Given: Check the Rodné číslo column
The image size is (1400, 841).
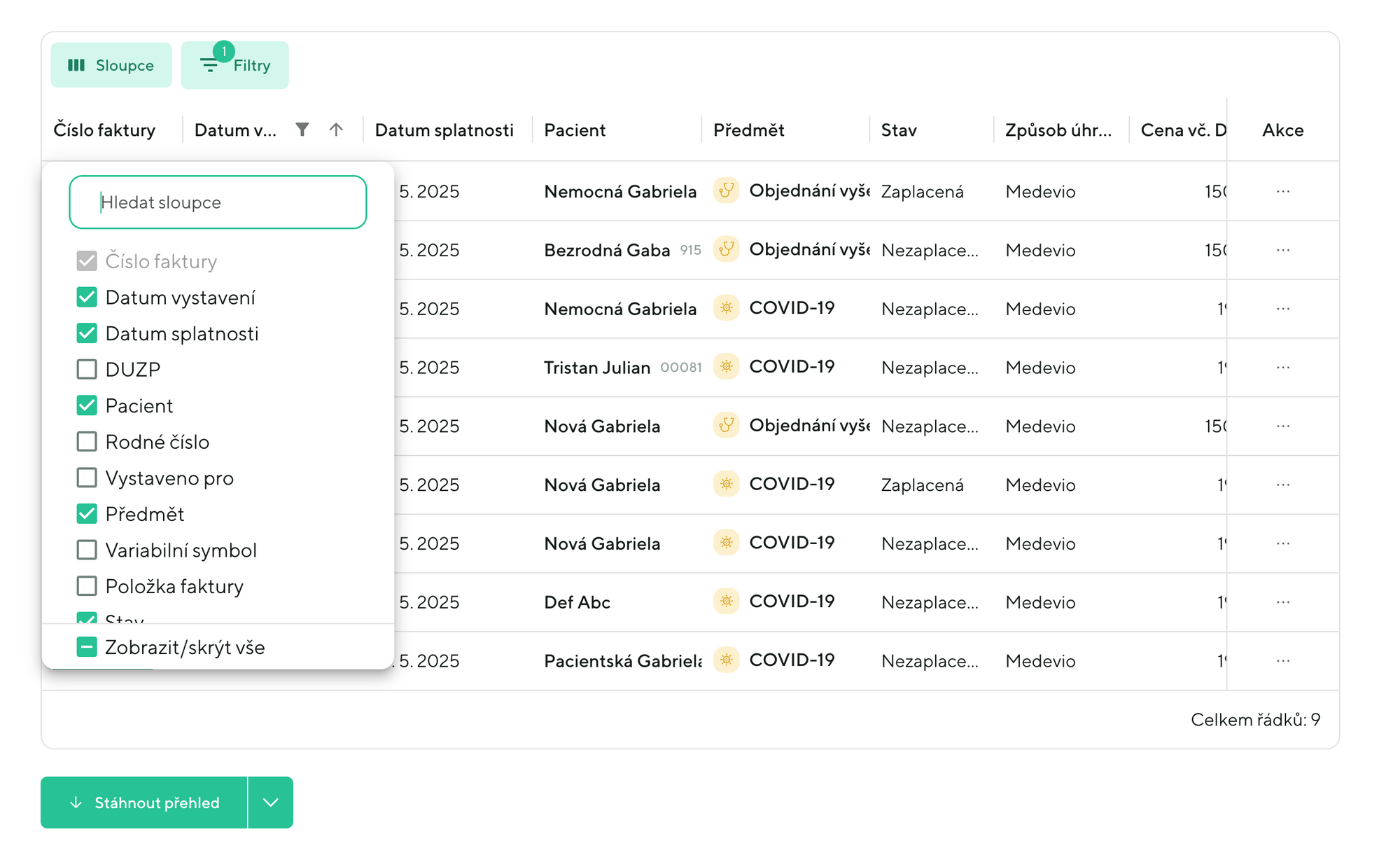Looking at the screenshot, I should [x=87, y=442].
